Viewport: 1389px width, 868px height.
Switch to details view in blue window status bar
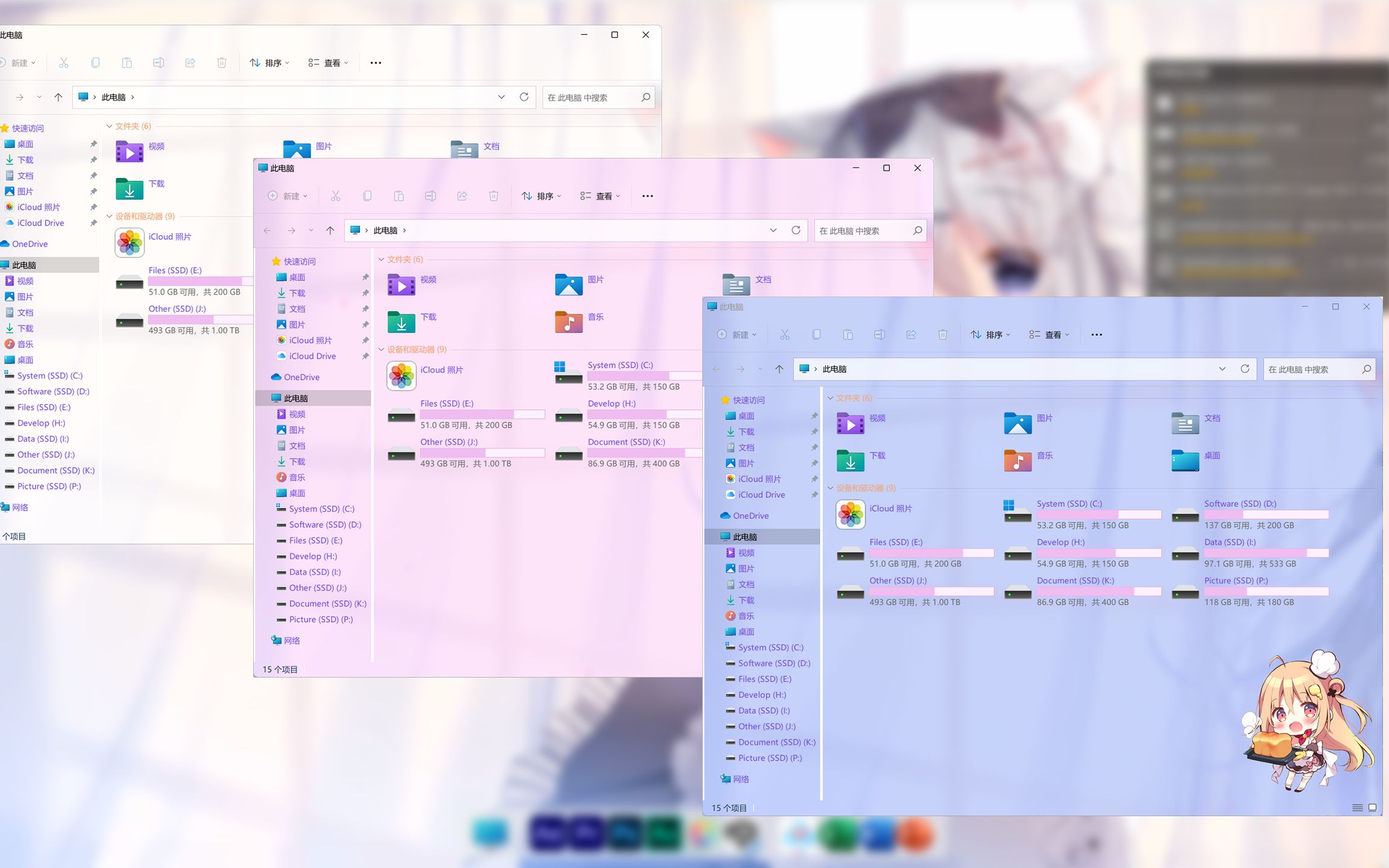coord(1357,808)
